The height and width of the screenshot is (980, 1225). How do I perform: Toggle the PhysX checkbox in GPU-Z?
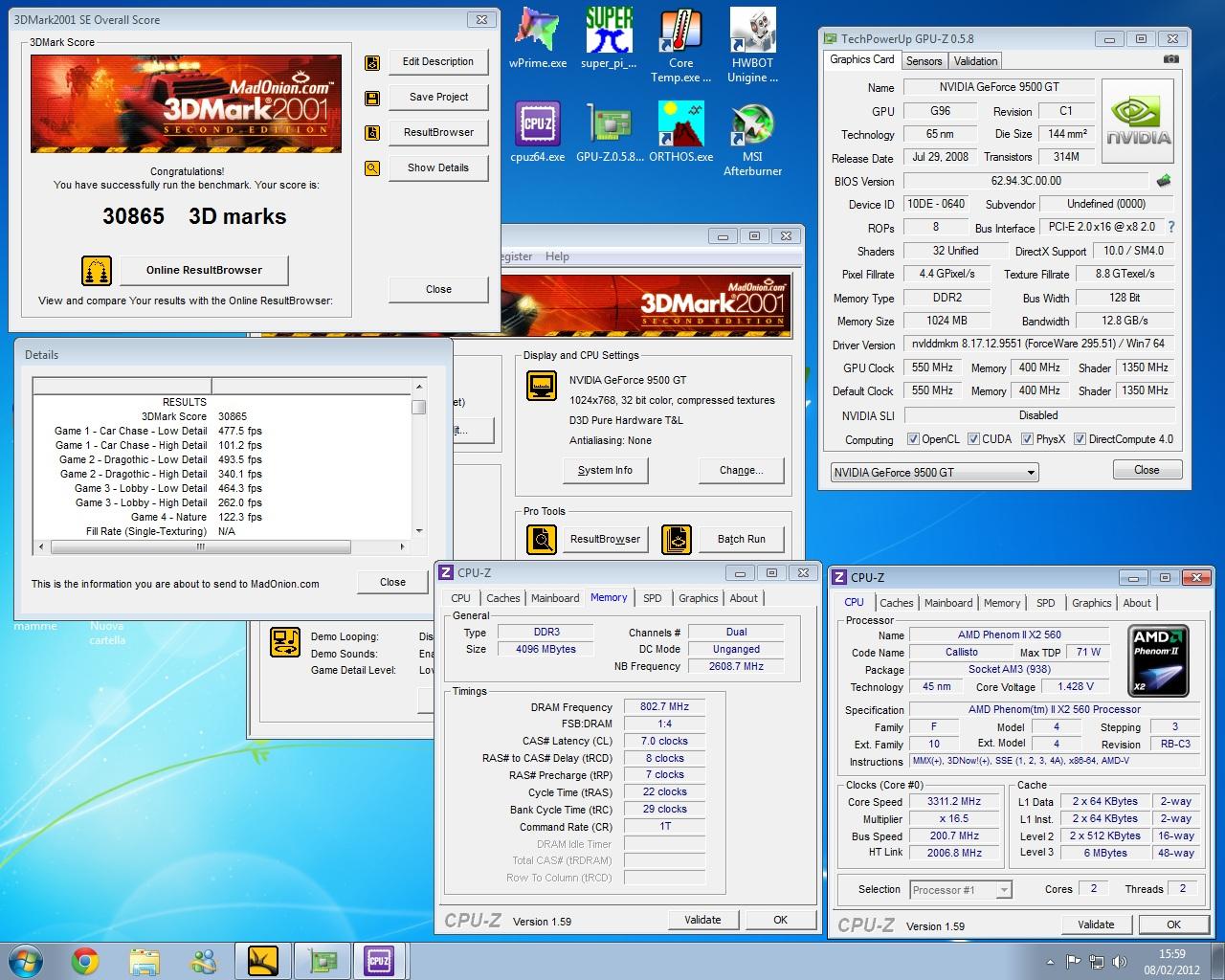[1027, 439]
